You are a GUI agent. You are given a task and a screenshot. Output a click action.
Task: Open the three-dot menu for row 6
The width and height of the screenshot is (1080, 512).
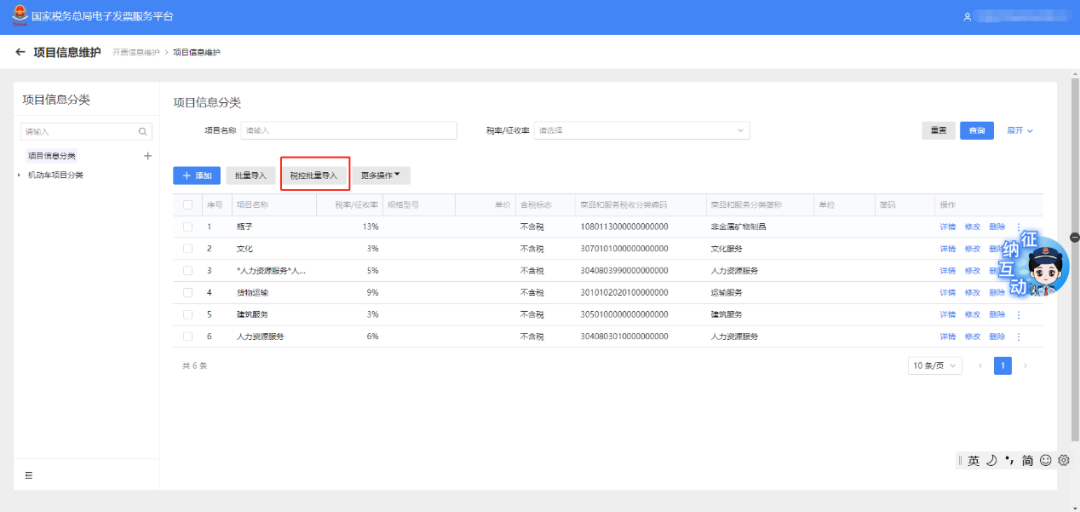click(1019, 337)
